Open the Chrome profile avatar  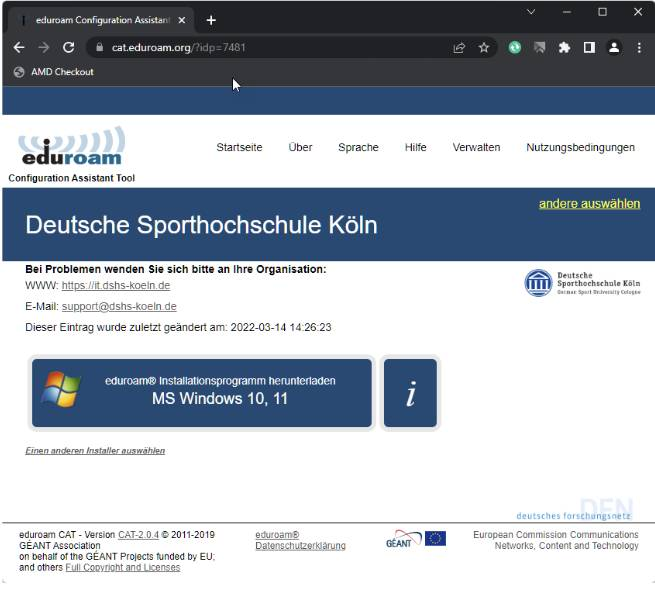(x=614, y=48)
